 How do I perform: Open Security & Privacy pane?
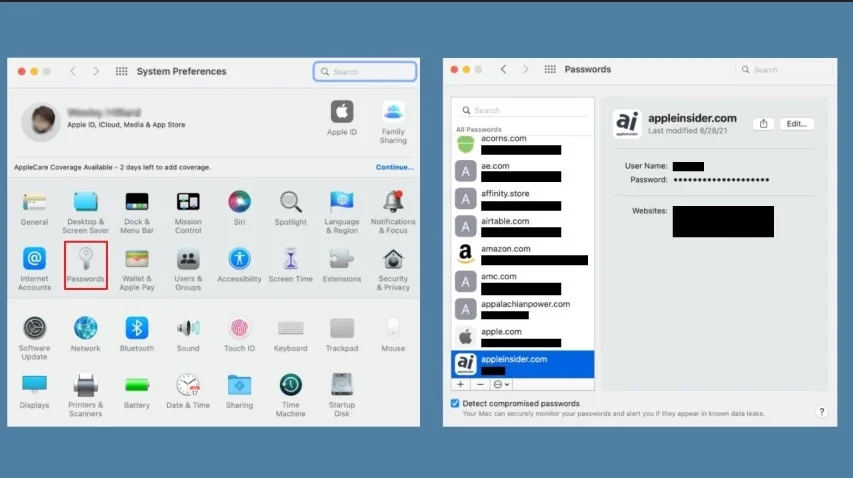click(x=393, y=269)
